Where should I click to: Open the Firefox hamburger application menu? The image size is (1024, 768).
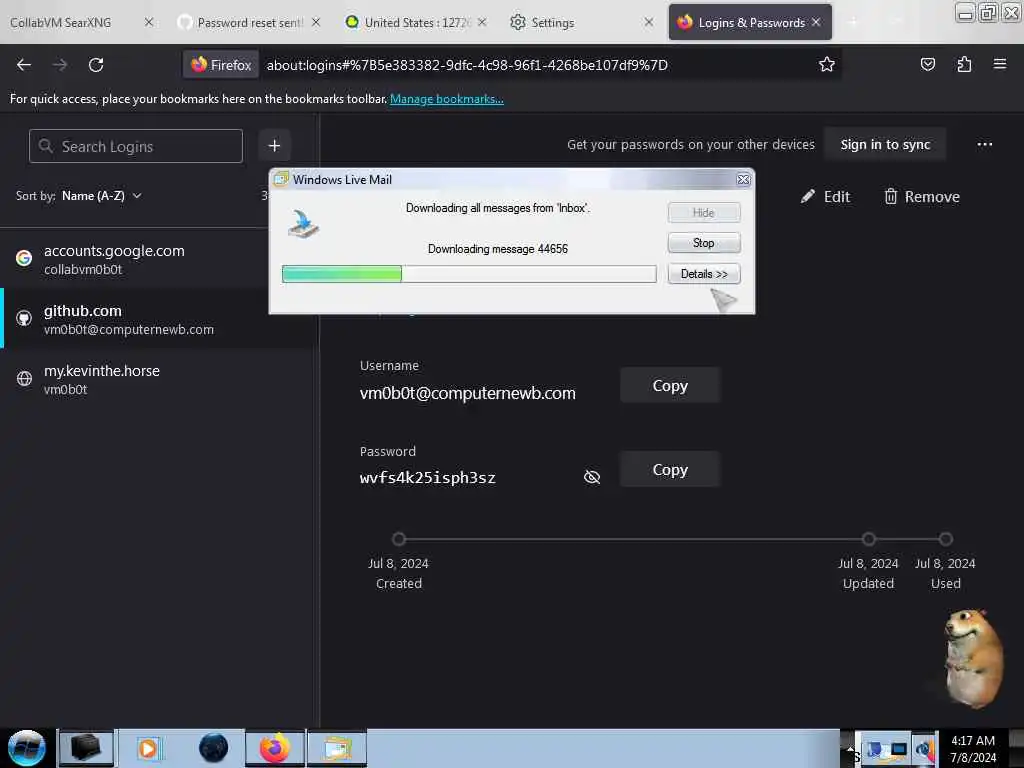coord(999,64)
